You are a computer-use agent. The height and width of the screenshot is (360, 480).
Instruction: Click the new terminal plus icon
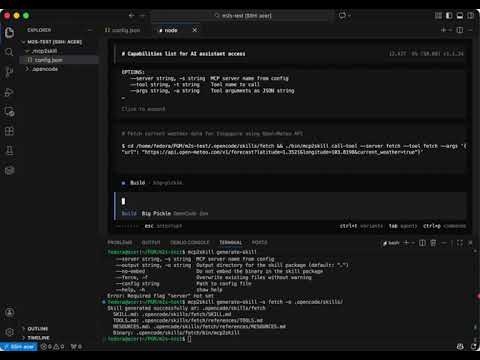406,243
